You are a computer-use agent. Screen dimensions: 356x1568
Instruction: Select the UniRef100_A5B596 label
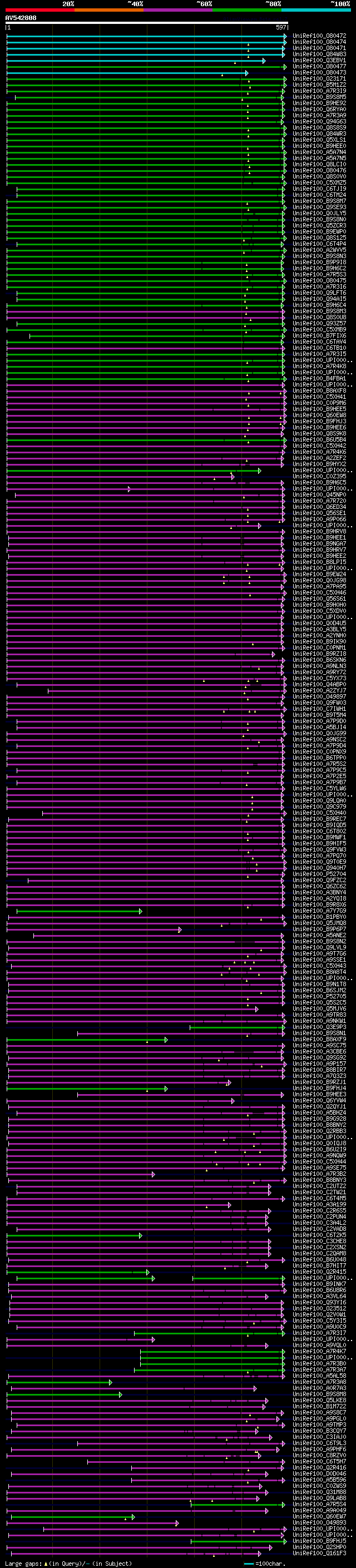[x=319, y=1480]
